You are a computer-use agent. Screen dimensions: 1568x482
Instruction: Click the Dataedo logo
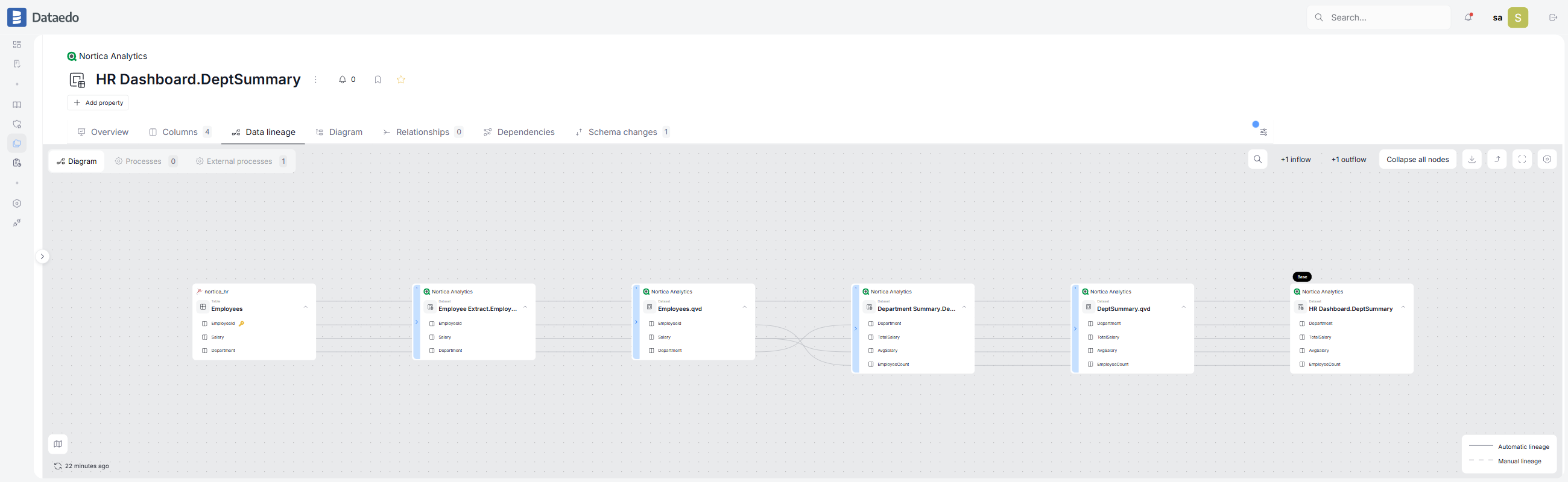pyautogui.click(x=43, y=17)
